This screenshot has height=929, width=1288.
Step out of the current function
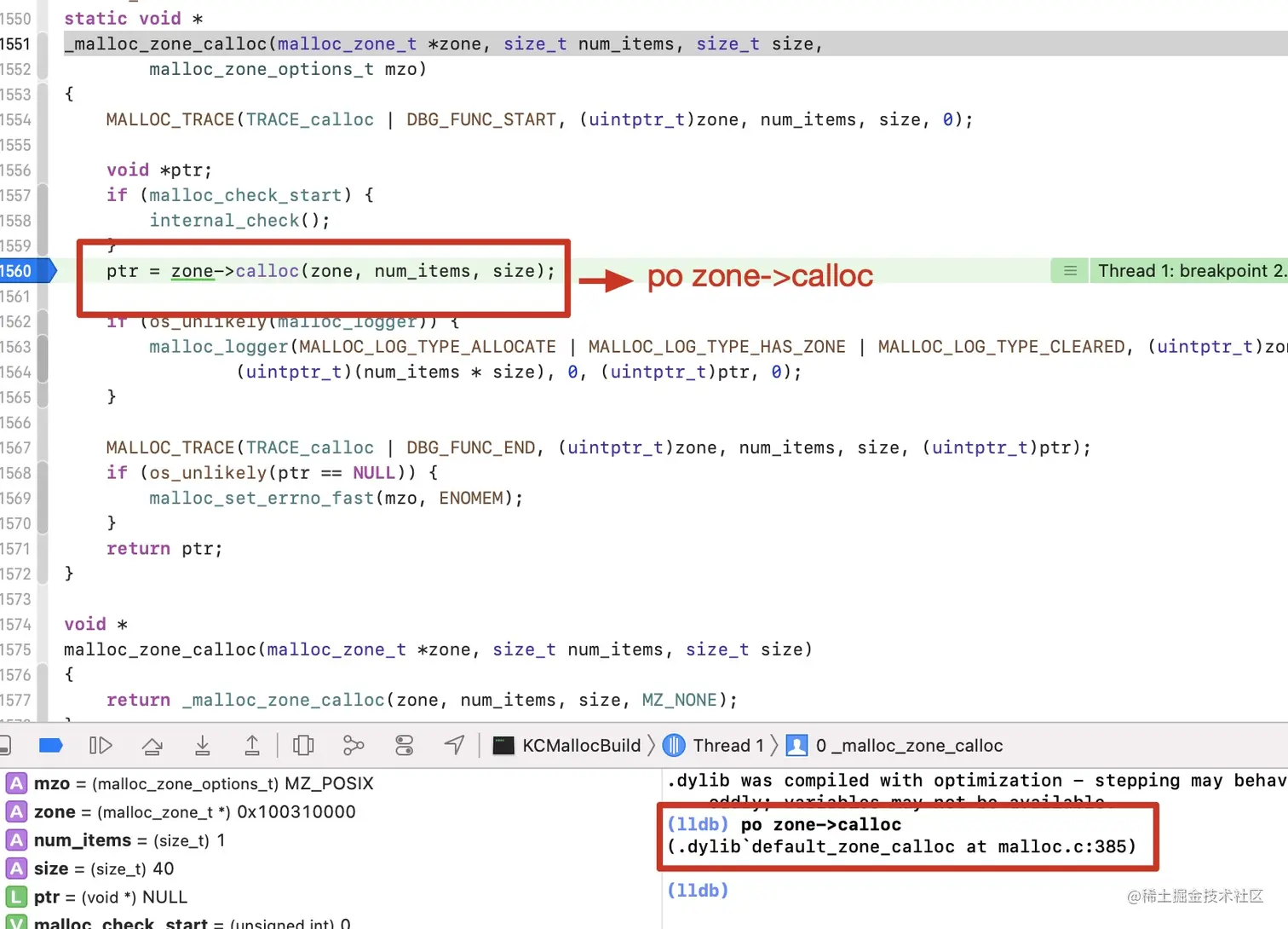(252, 745)
